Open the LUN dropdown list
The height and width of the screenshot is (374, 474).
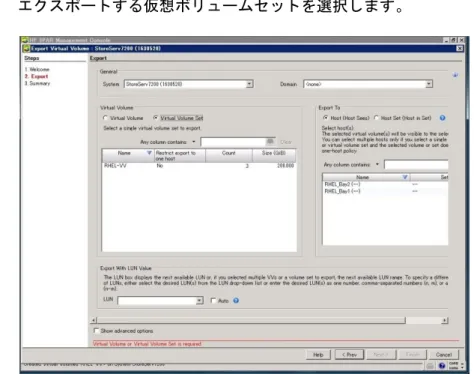(199, 301)
